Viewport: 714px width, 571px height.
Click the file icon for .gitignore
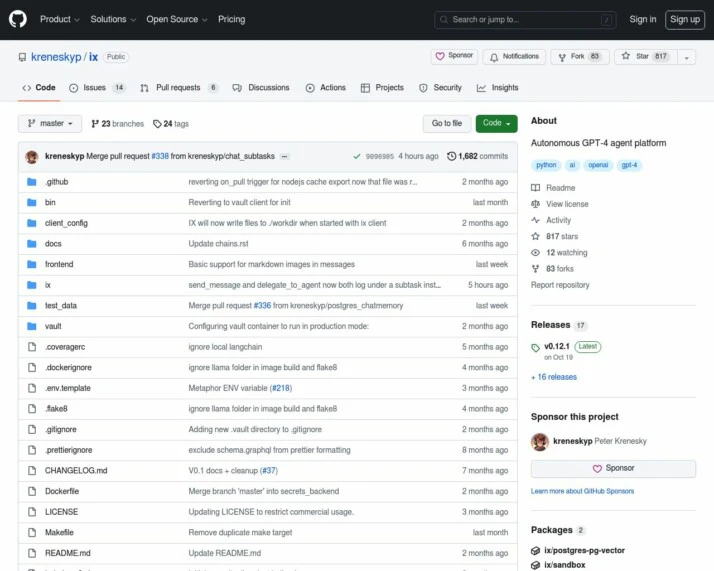pos(32,429)
